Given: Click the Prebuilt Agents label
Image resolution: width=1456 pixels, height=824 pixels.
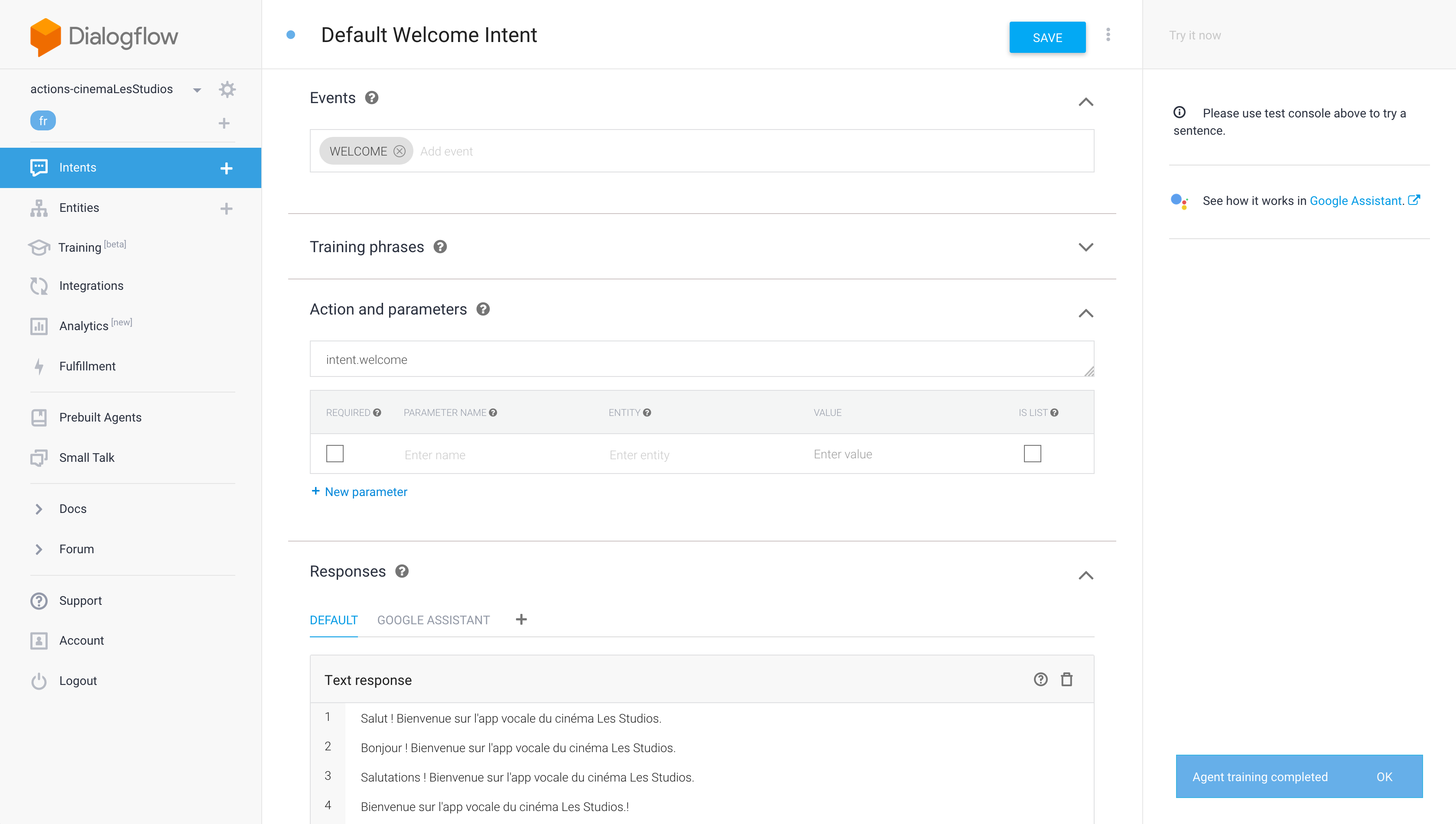Looking at the screenshot, I should pos(100,417).
